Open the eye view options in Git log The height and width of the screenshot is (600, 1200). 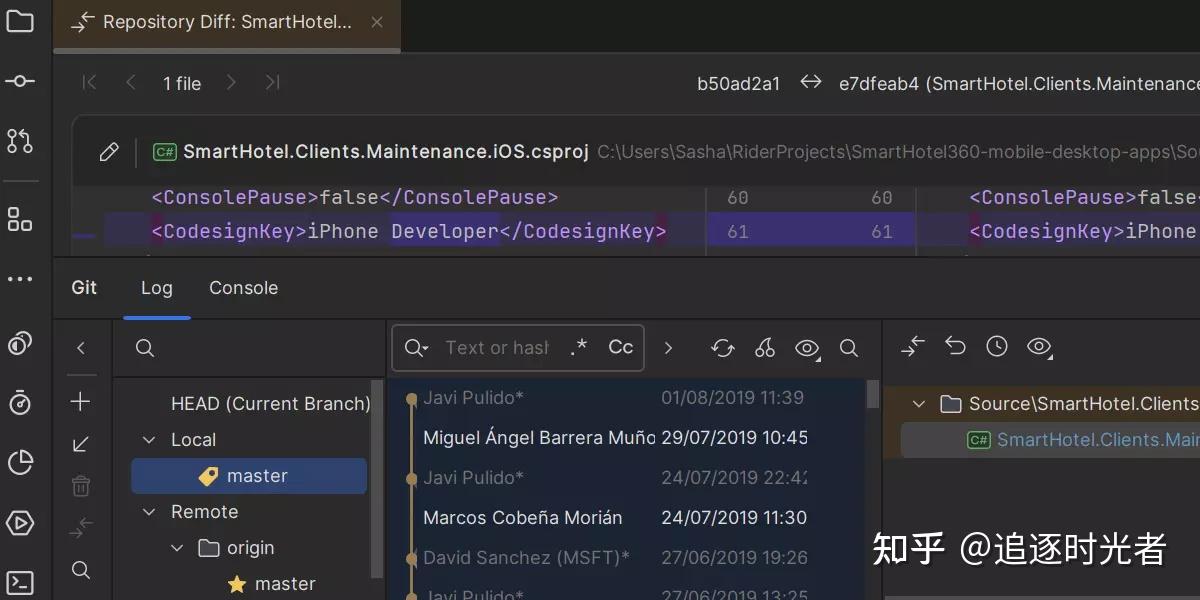pos(808,347)
